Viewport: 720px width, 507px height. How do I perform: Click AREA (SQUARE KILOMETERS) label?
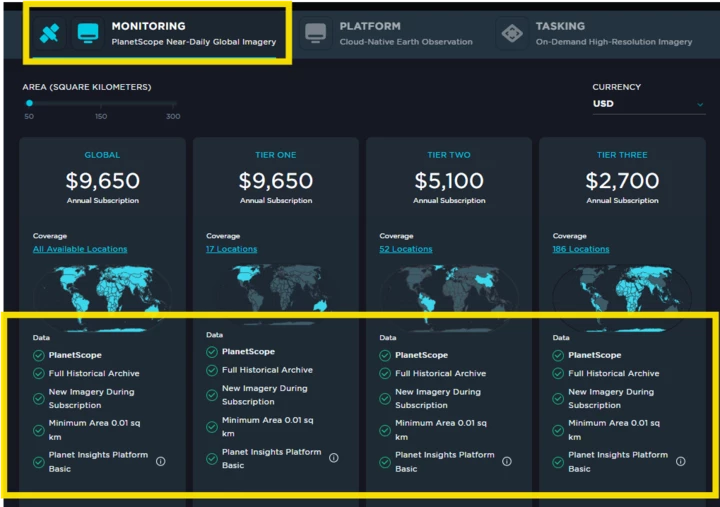coord(87,87)
